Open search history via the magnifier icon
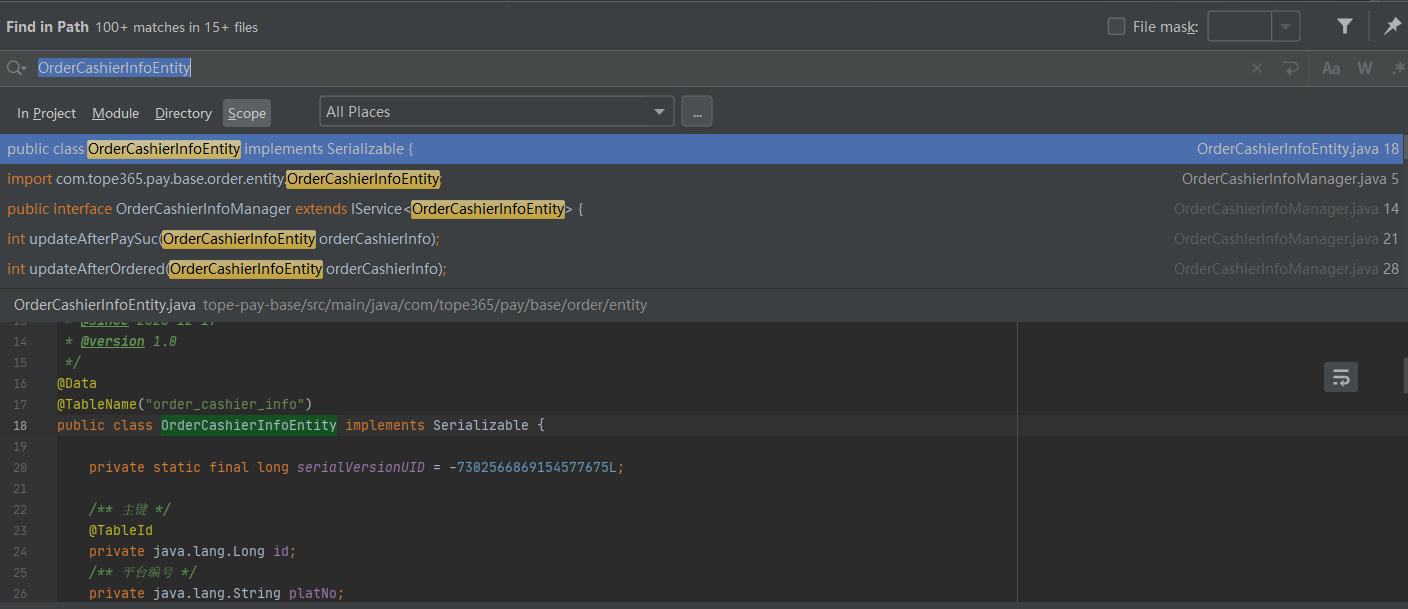 pyautogui.click(x=16, y=68)
